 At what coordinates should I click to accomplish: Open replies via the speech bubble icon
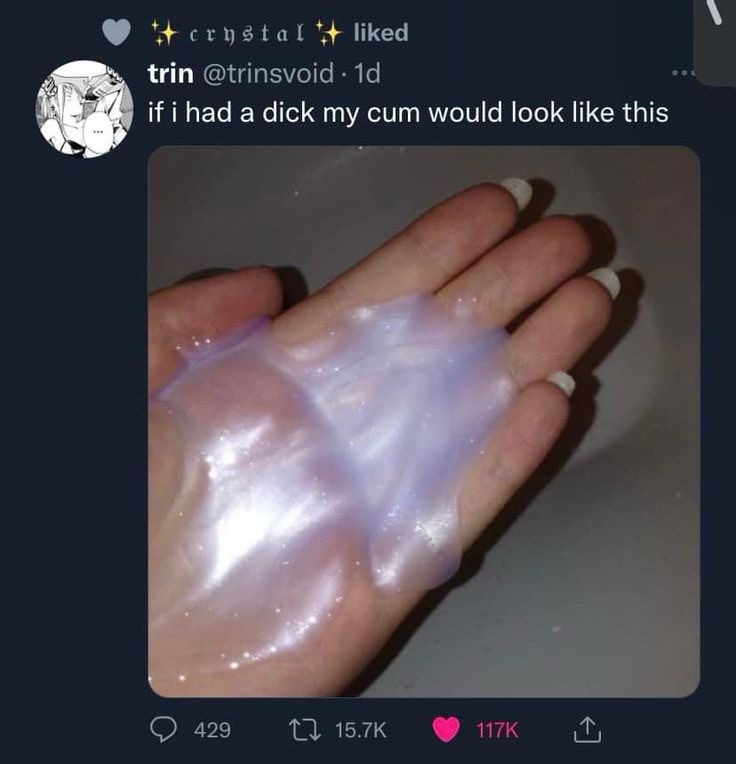[x=163, y=729]
